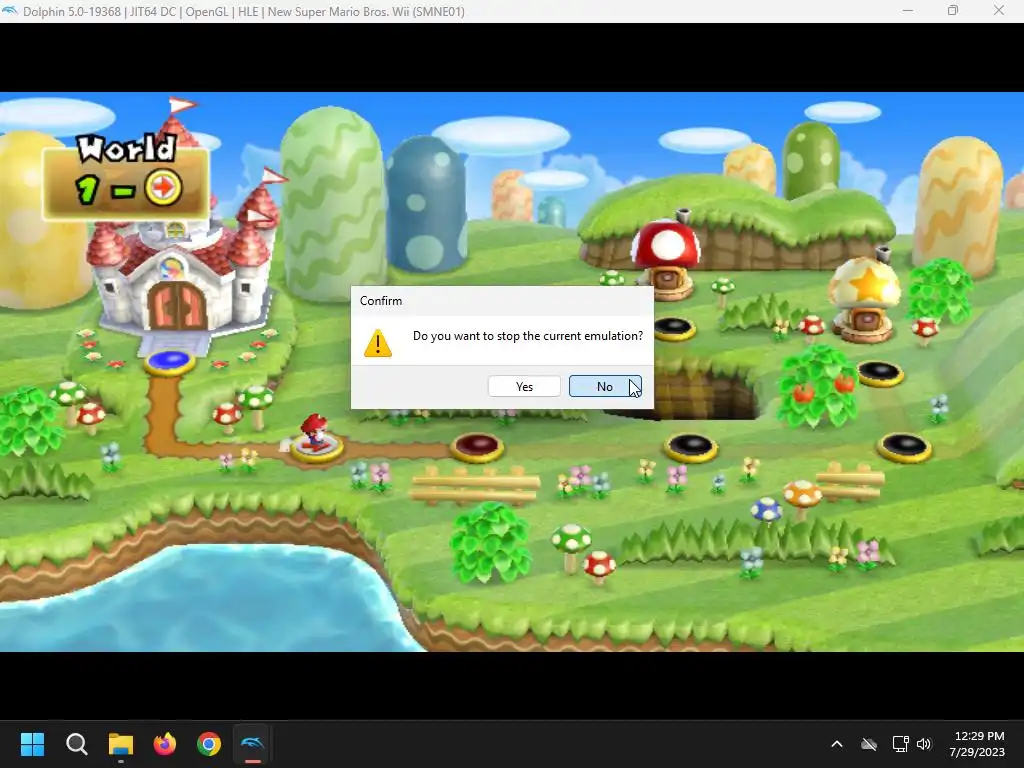Click No in the Confirm dialog
Image resolution: width=1024 pixels, height=768 pixels.
tap(605, 387)
